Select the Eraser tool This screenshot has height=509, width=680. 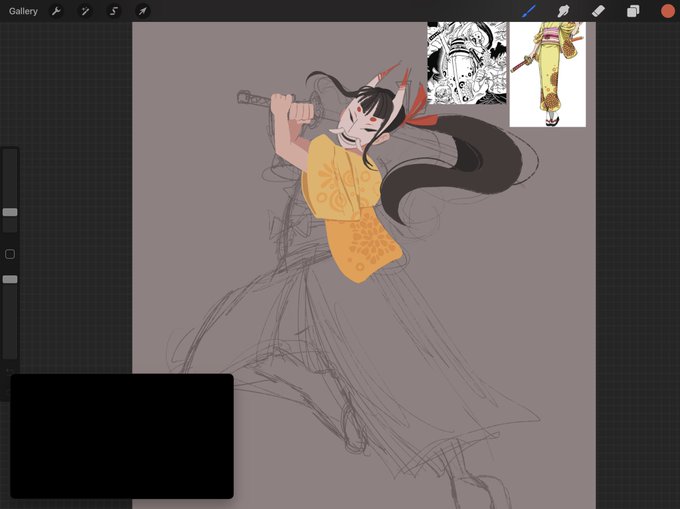click(598, 11)
